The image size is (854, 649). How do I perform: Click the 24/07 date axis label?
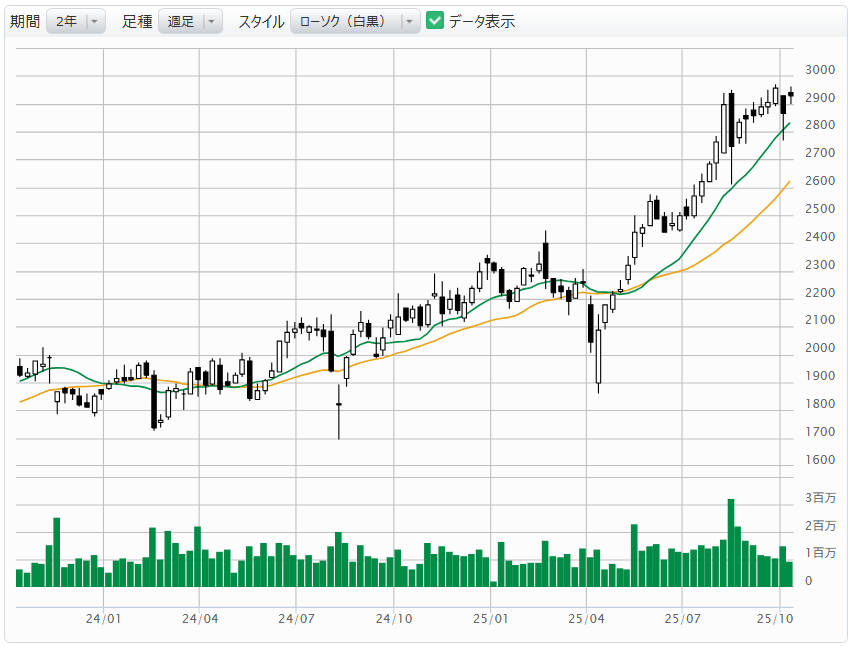(296, 619)
